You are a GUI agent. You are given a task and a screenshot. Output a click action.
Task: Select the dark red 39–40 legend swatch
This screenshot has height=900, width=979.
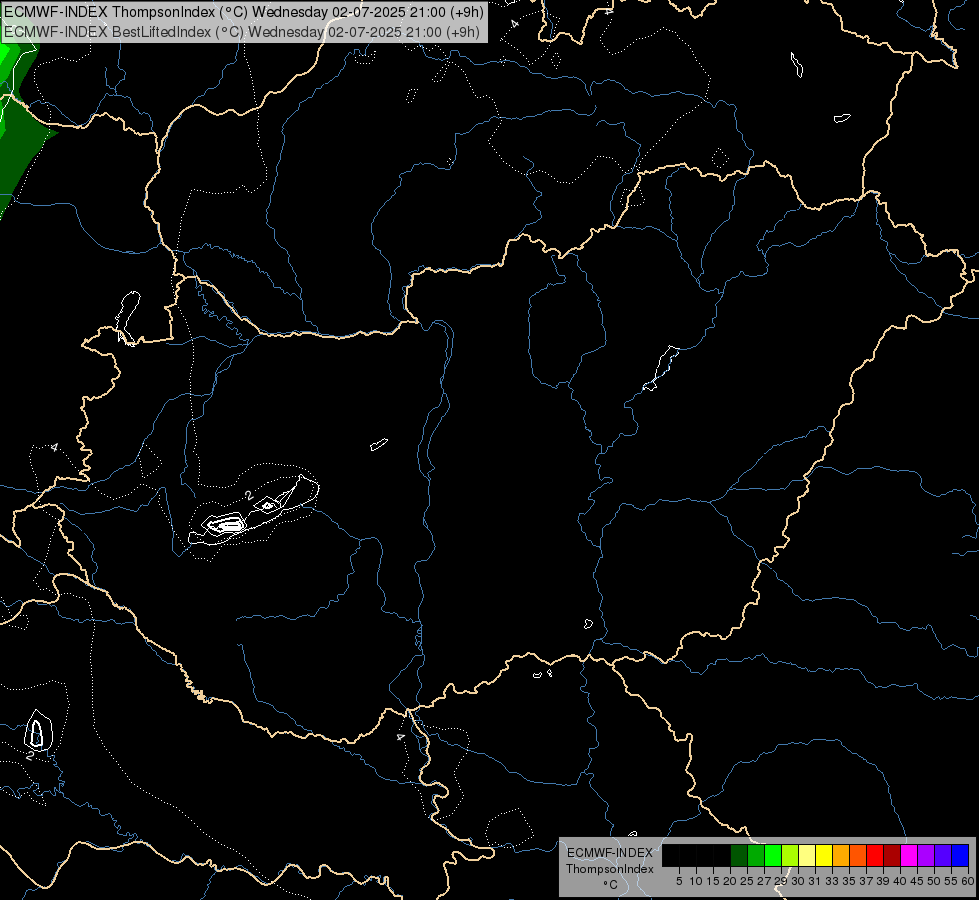point(892,855)
